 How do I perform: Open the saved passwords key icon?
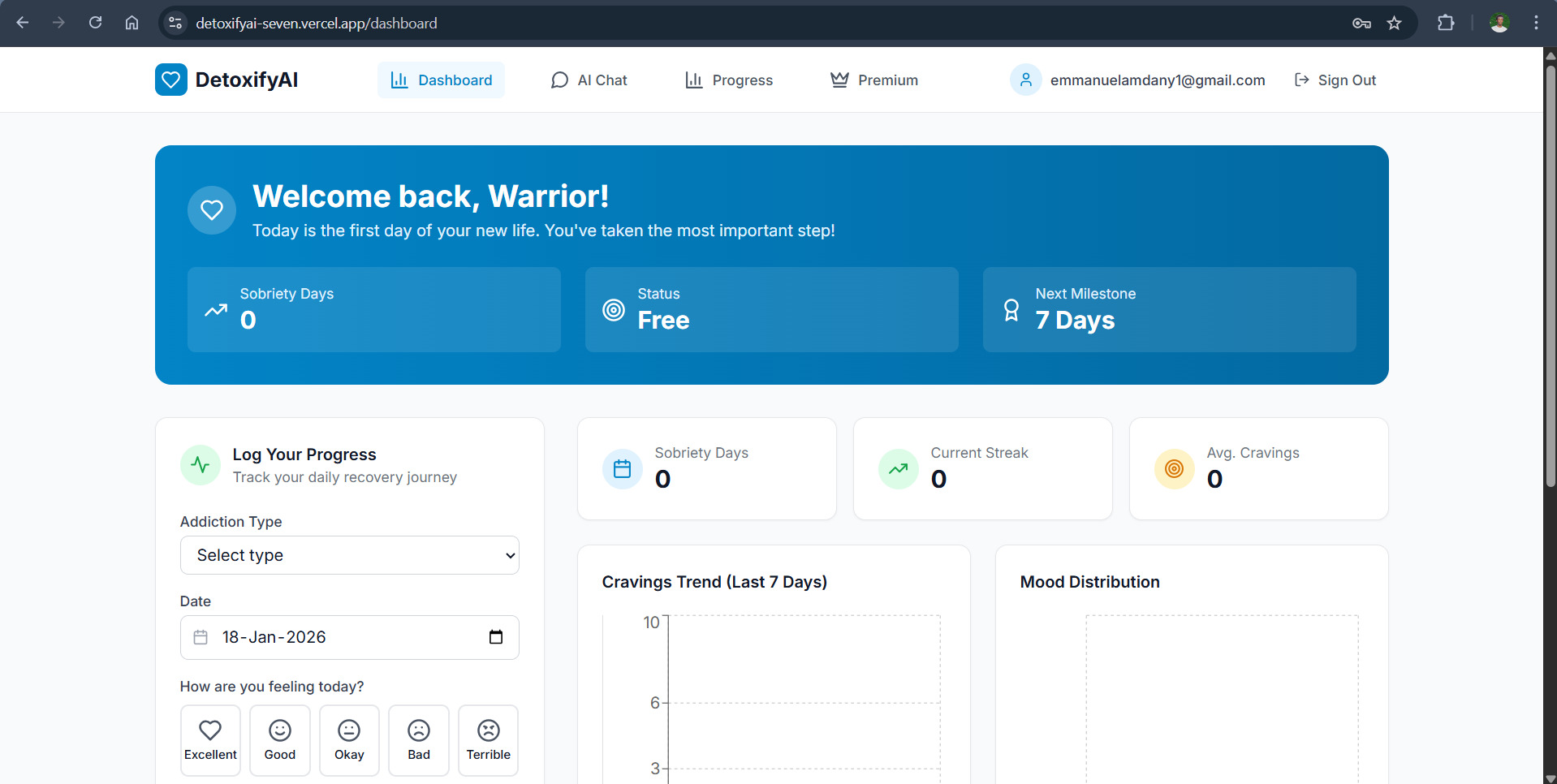click(x=1361, y=23)
